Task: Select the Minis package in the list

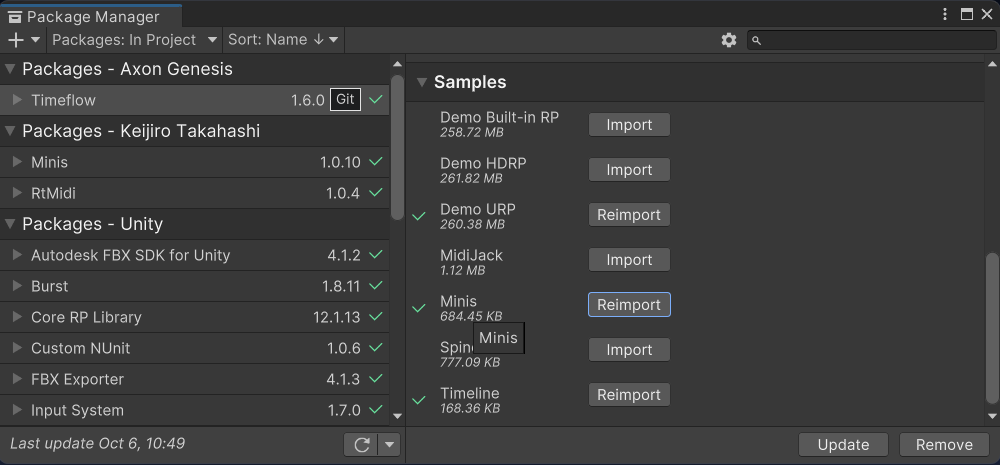Action: (195, 162)
